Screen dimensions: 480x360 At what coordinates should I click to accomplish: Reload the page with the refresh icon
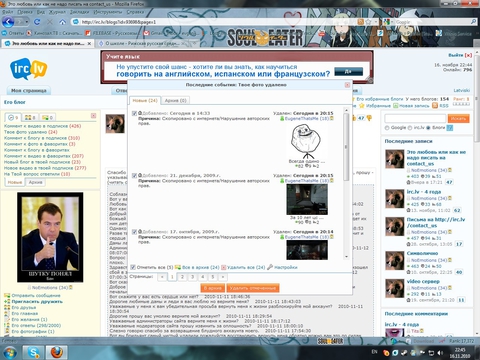pyautogui.click(x=37, y=22)
